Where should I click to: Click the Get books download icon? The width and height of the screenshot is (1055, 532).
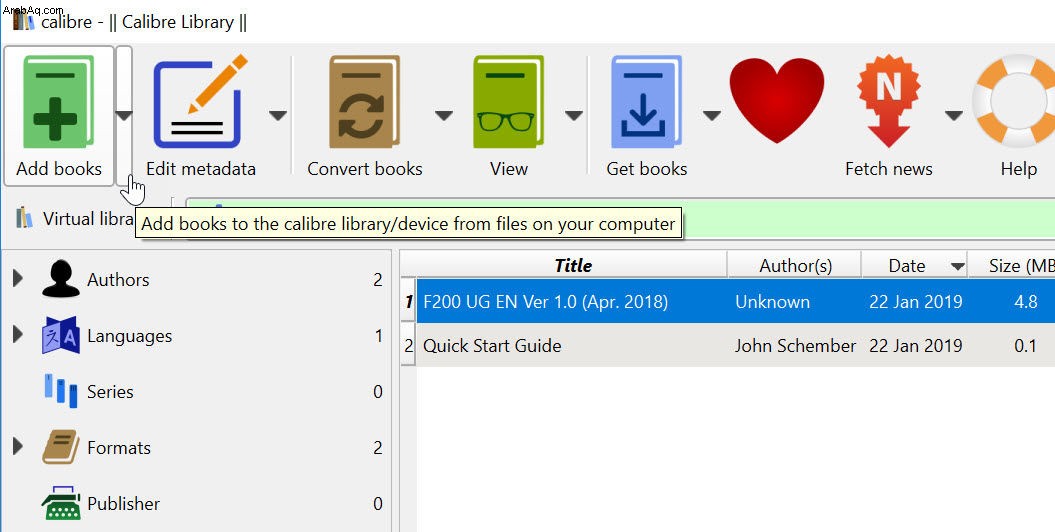646,102
